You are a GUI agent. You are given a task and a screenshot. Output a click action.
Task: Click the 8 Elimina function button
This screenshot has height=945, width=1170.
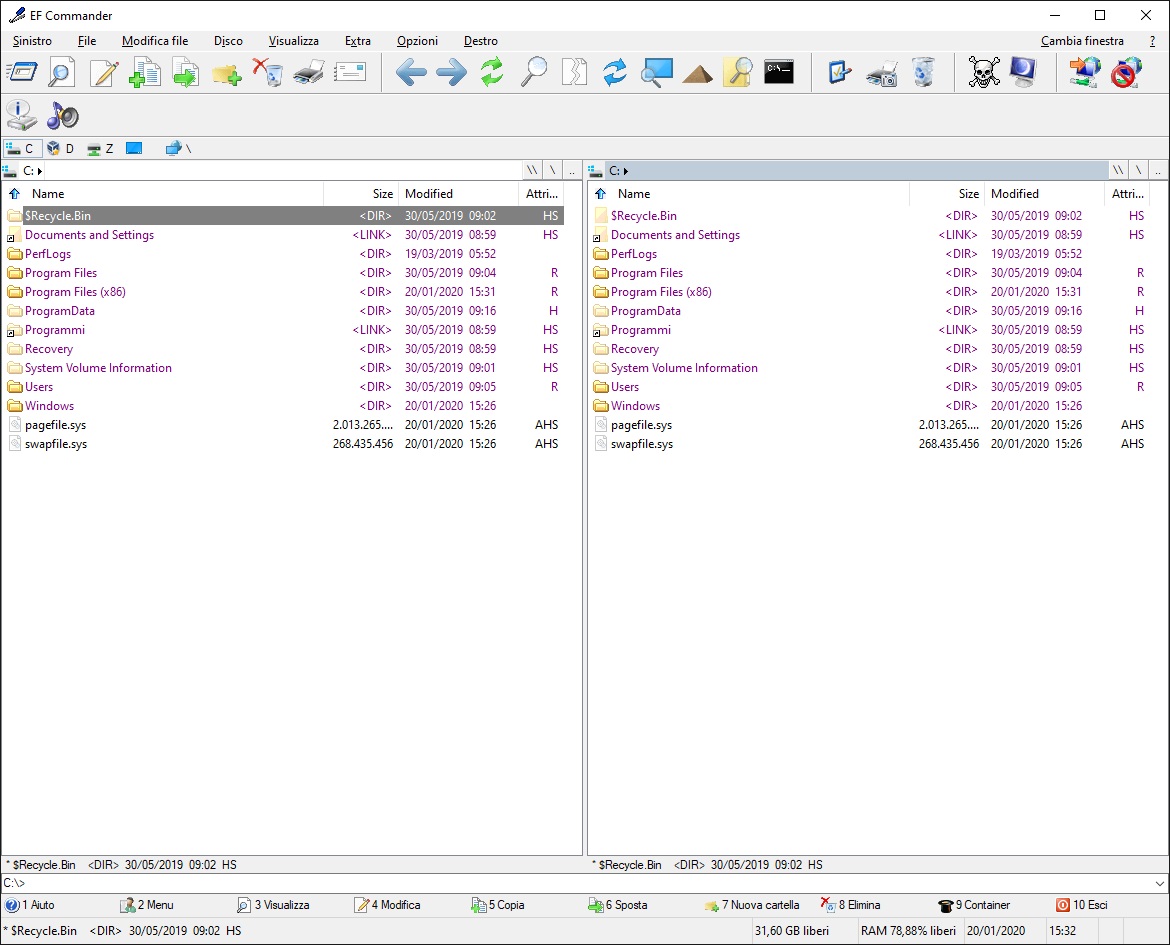click(x=851, y=905)
